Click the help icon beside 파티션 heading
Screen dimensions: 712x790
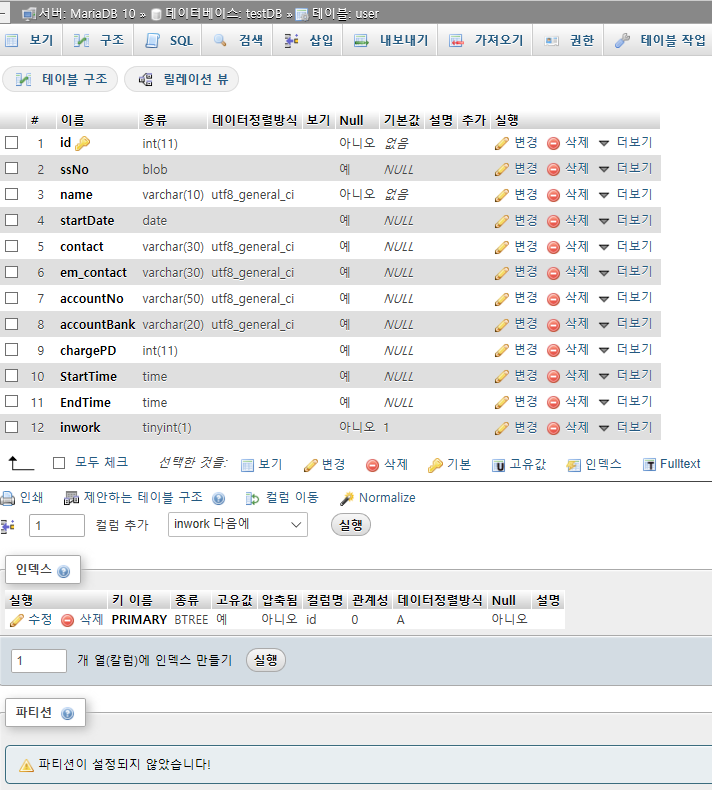point(67,714)
